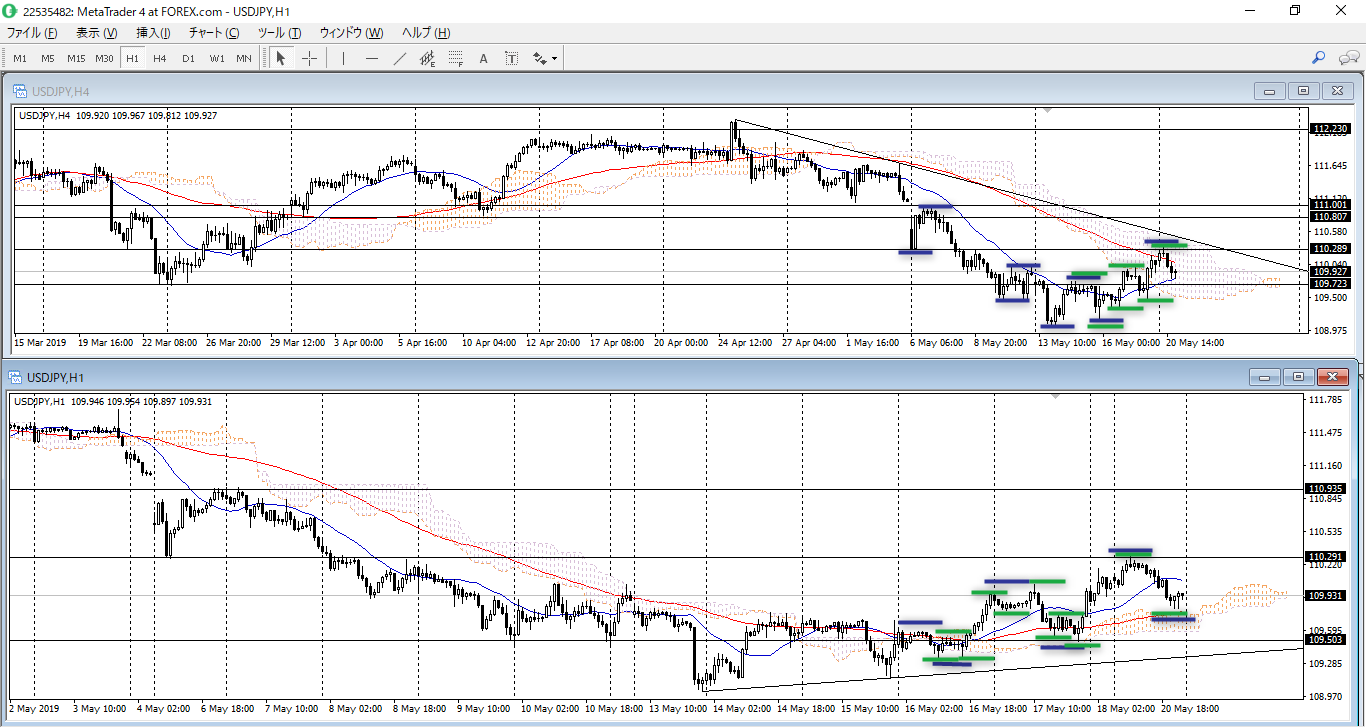
Task: Click H4 date label 15 Mar 2019
Action: 41,342
